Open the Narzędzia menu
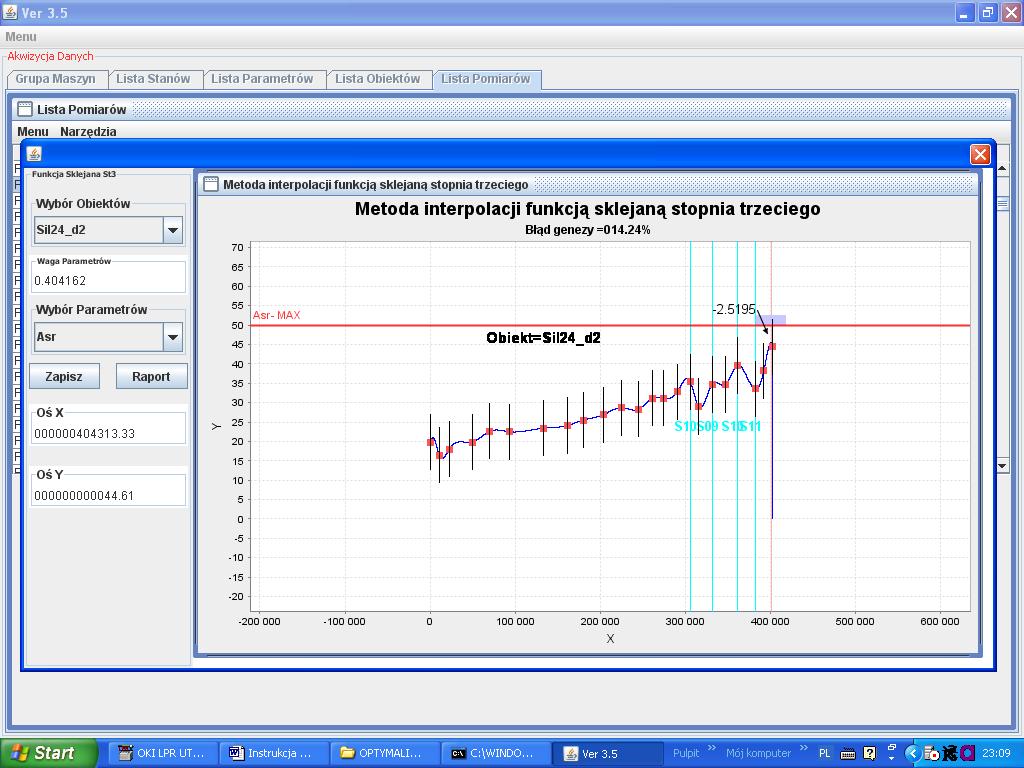This screenshot has height=768, width=1024. click(x=88, y=131)
